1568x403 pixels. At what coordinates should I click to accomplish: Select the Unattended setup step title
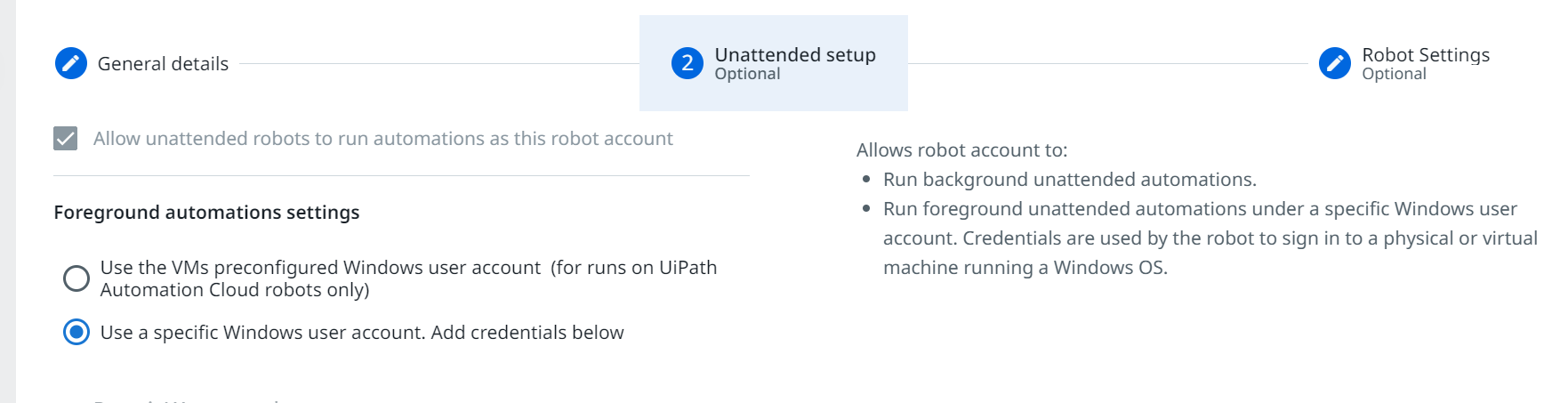point(795,55)
